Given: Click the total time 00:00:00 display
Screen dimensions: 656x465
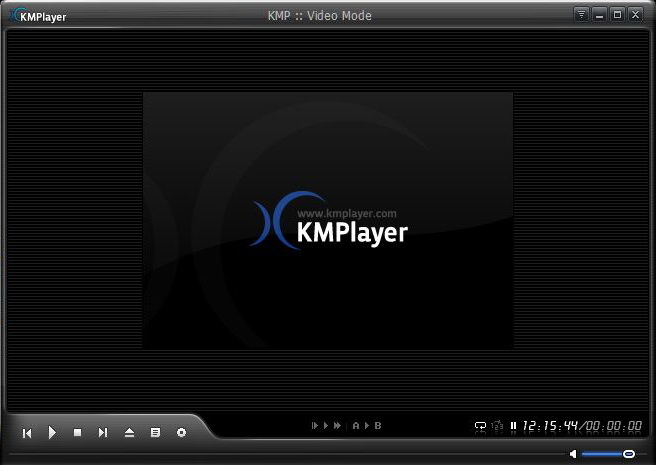Looking at the screenshot, I should click(614, 426).
